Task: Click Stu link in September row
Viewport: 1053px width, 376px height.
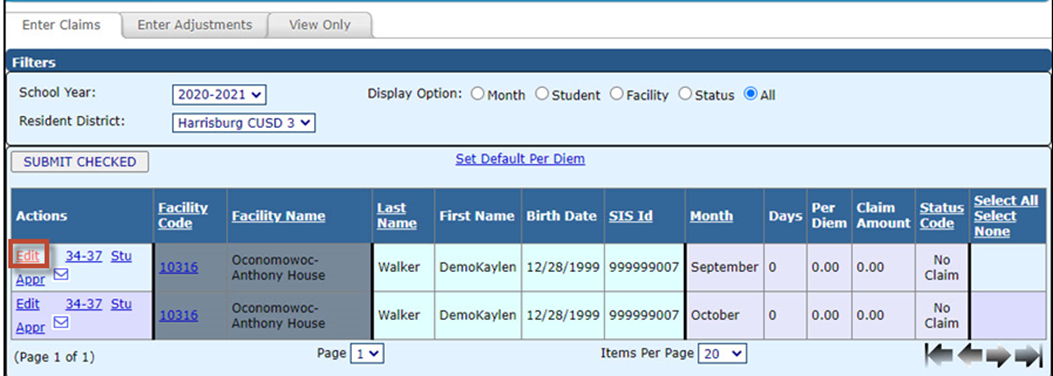Action: coord(121,256)
